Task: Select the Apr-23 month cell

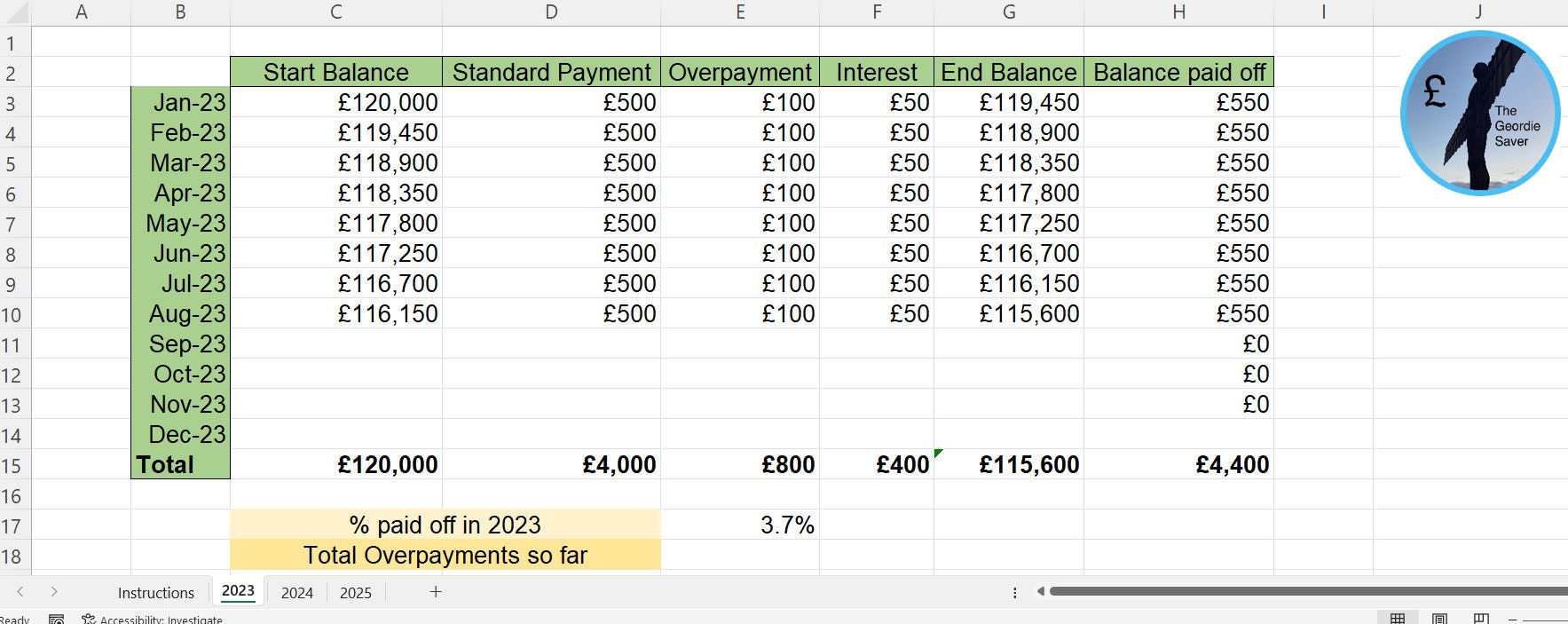Action: [x=180, y=193]
